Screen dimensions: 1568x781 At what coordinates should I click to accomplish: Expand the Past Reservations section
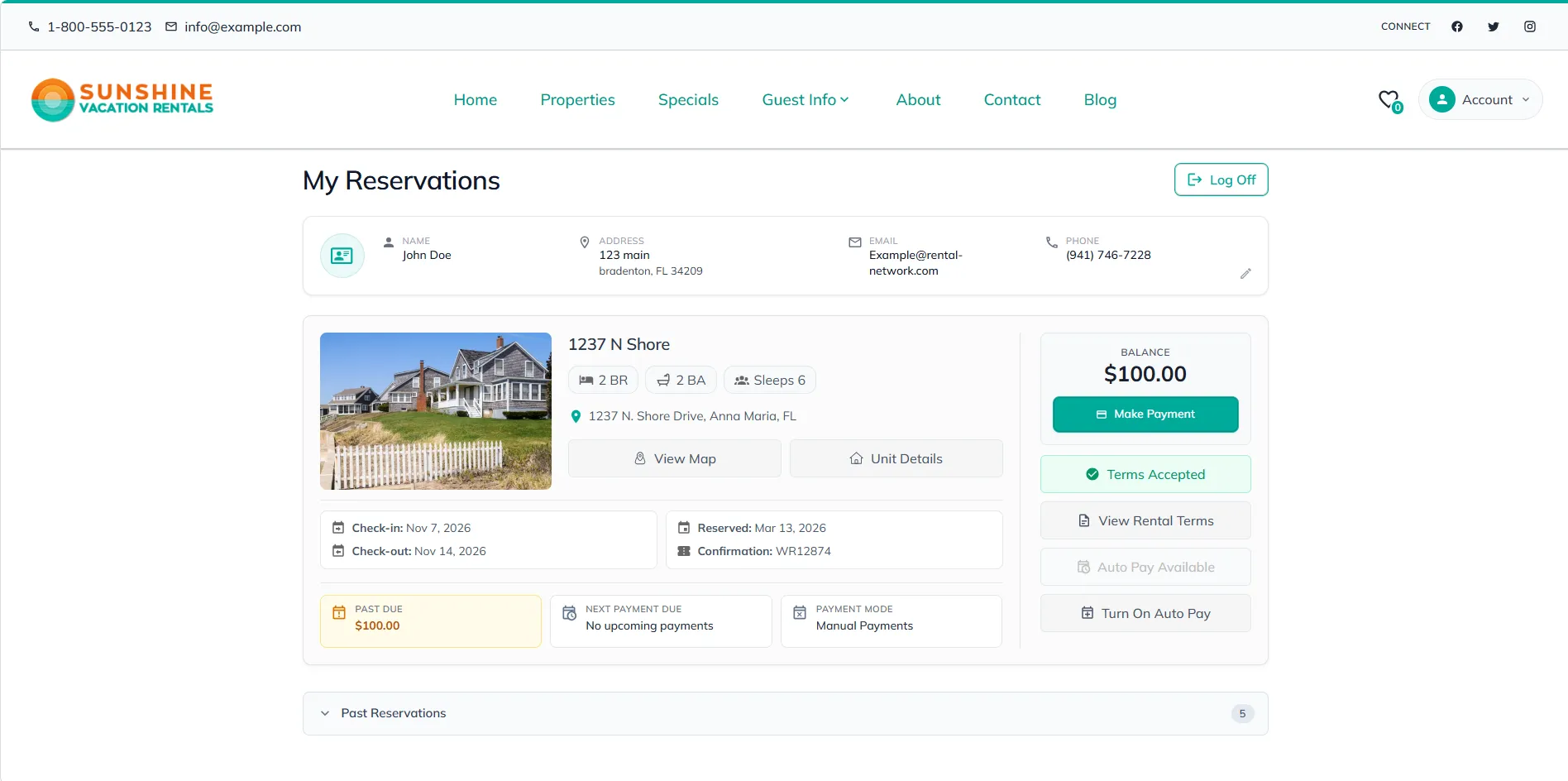pyautogui.click(x=786, y=713)
